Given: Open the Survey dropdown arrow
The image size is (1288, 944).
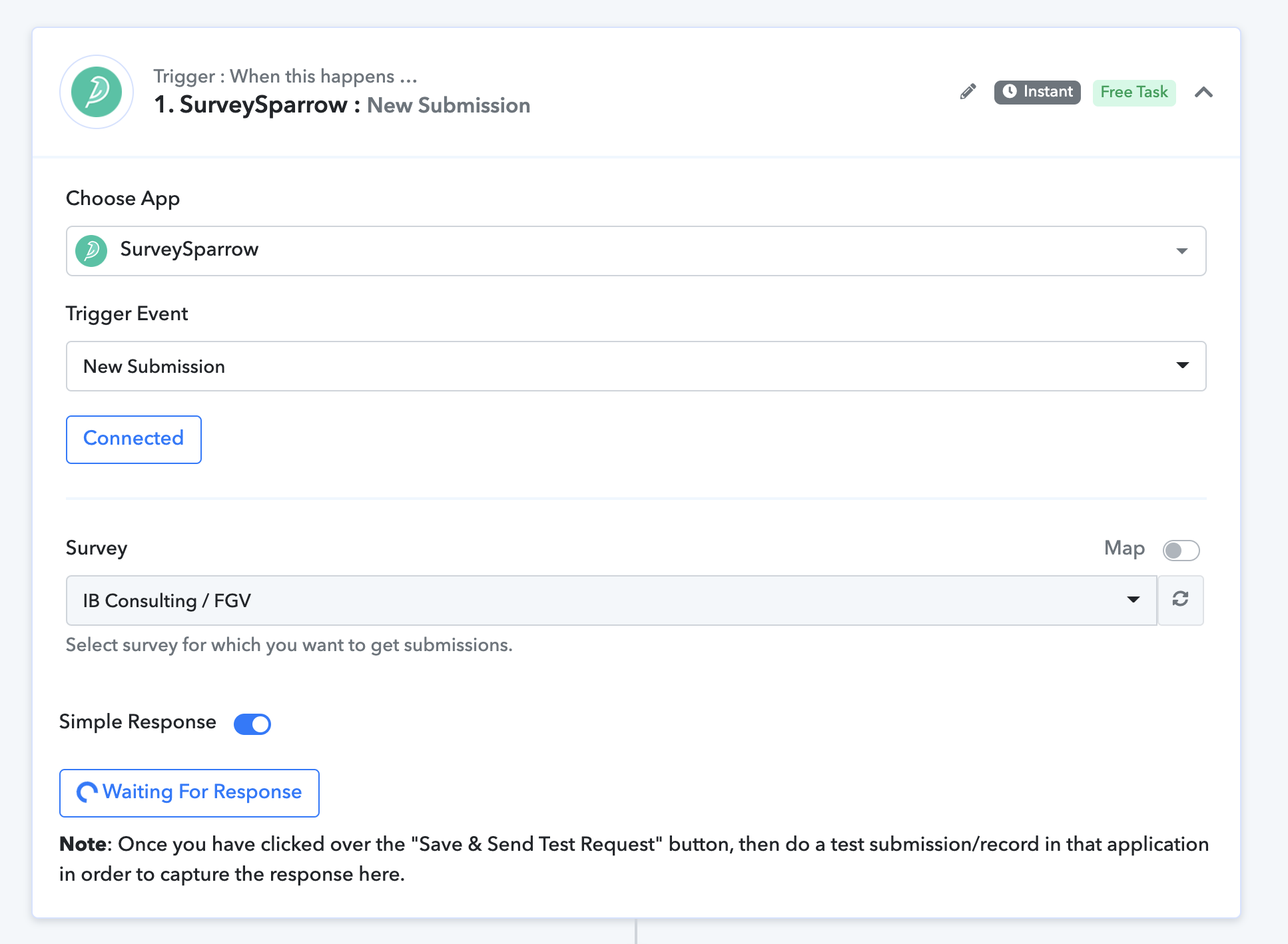Looking at the screenshot, I should pyautogui.click(x=1133, y=600).
